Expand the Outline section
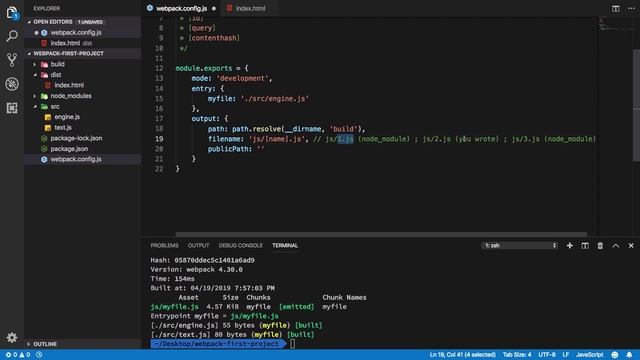This screenshot has width=640, height=360. [29, 344]
